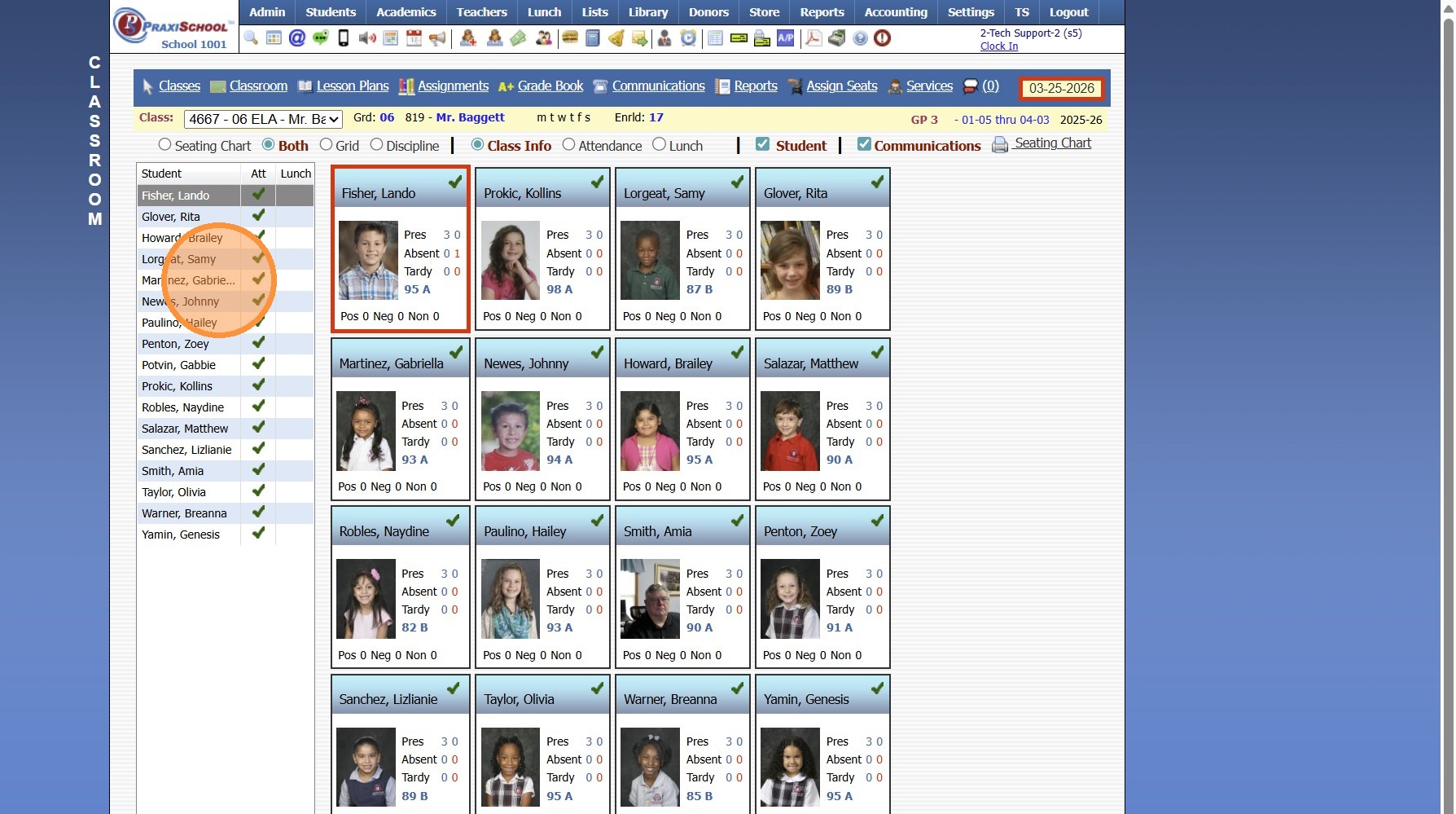This screenshot has width=1456, height=814.
Task: Click the green chat bubble icon
Action: (x=321, y=38)
